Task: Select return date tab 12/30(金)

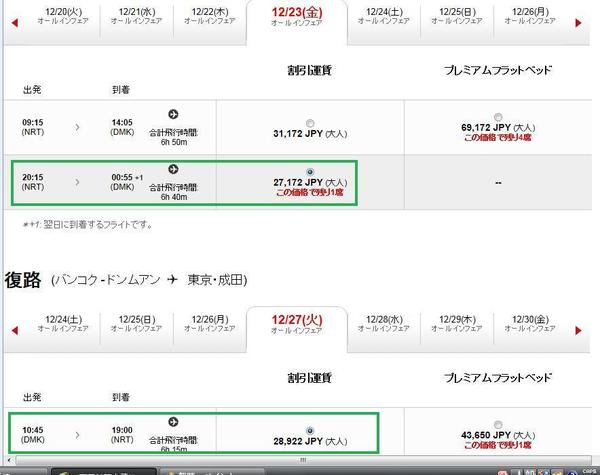Action: coord(530,323)
